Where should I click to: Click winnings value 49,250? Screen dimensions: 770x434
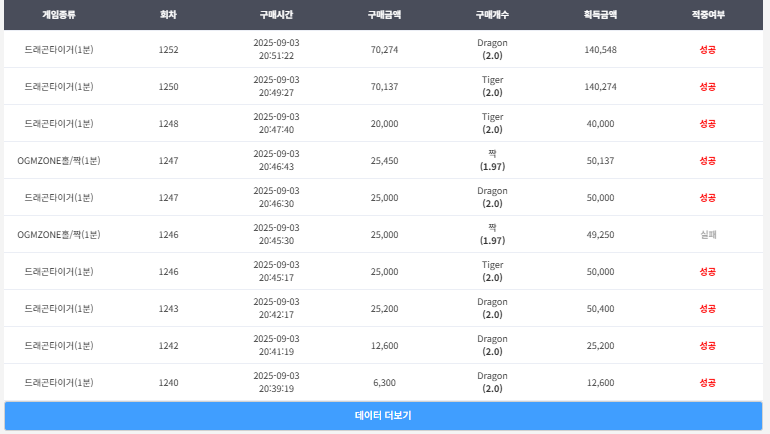tap(601, 235)
